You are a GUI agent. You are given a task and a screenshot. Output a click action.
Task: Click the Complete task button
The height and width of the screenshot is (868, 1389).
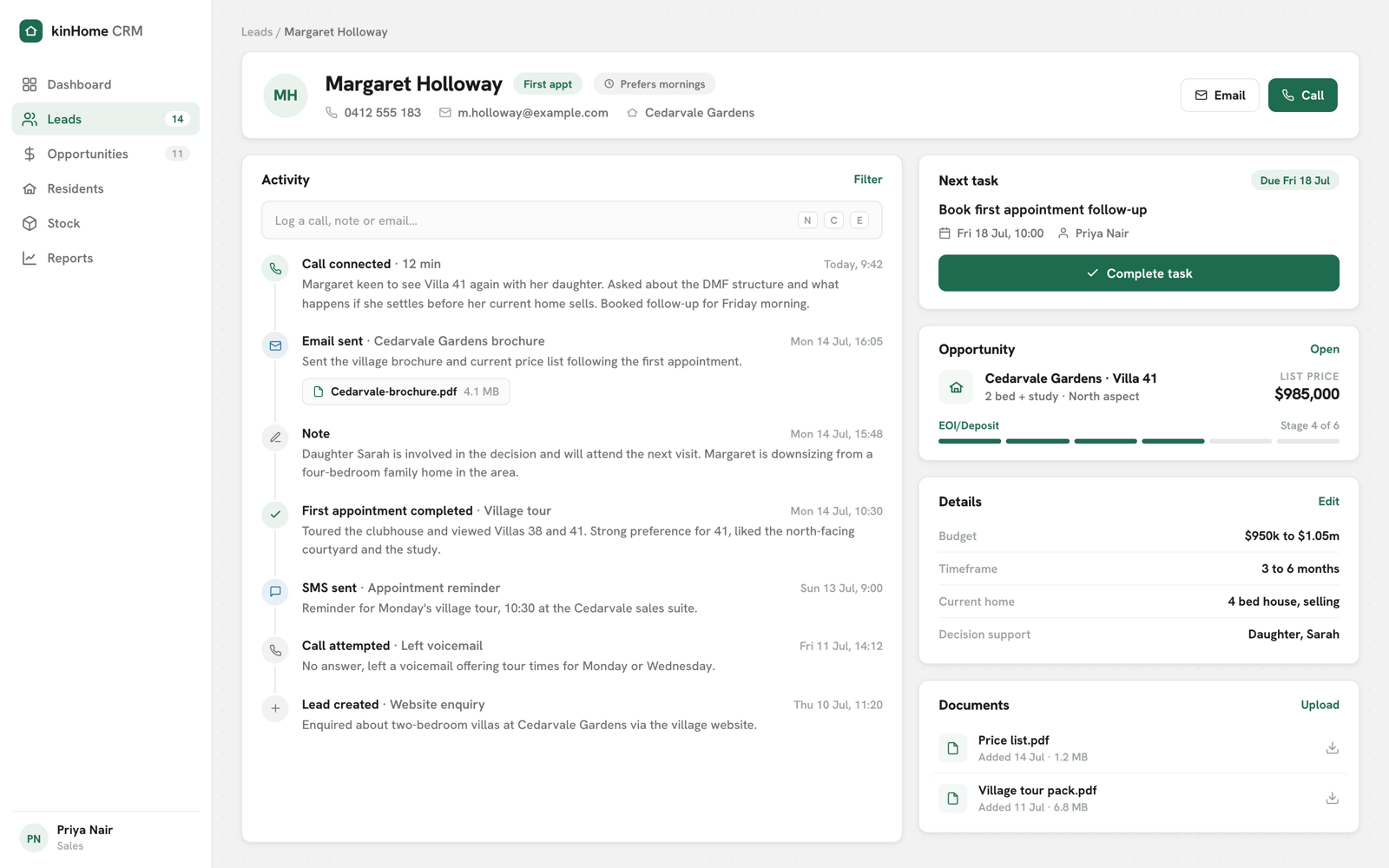click(1138, 273)
